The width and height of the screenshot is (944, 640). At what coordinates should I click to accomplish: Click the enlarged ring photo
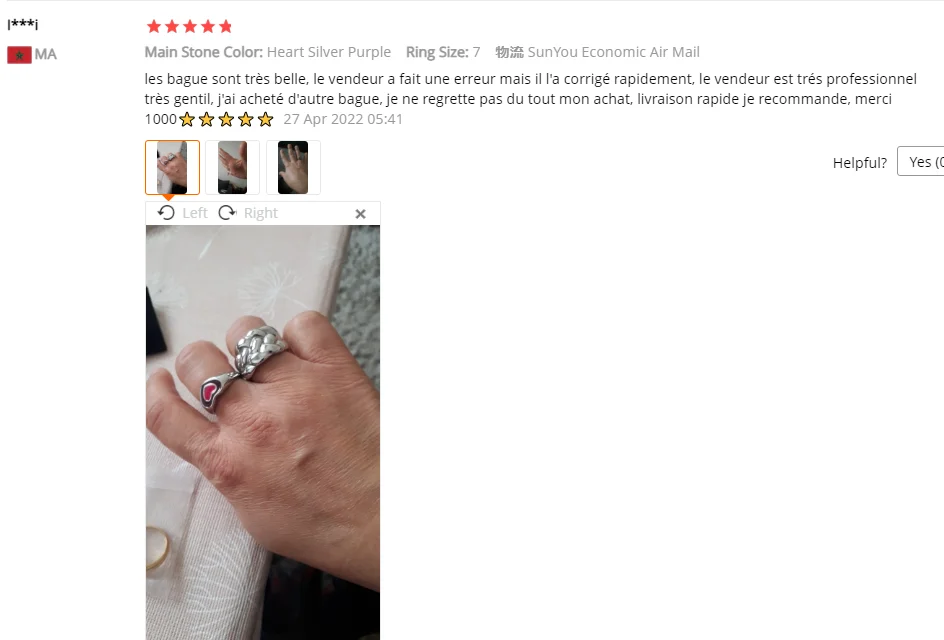pos(262,432)
